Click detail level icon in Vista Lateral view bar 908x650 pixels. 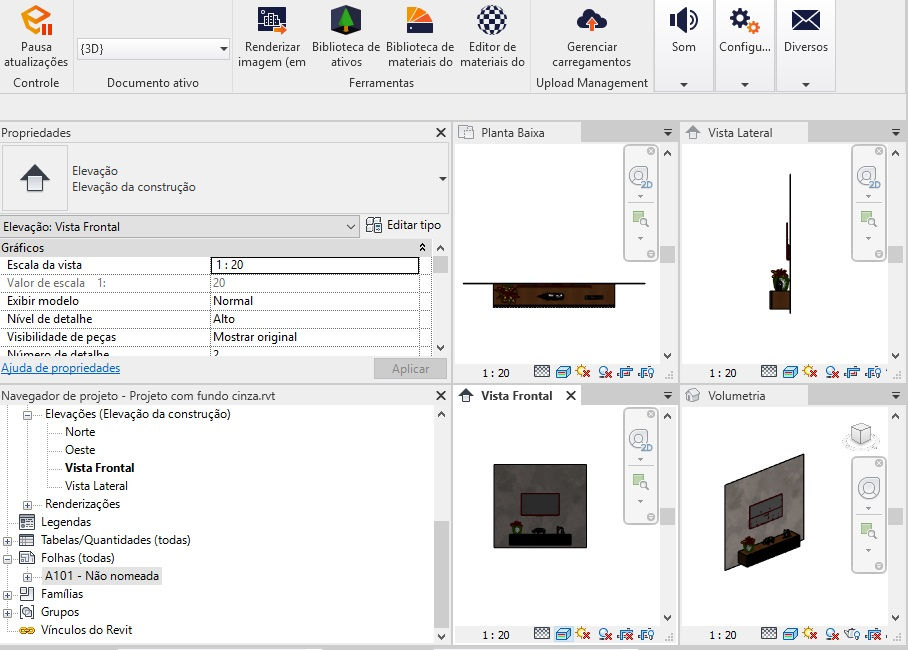[x=768, y=372]
